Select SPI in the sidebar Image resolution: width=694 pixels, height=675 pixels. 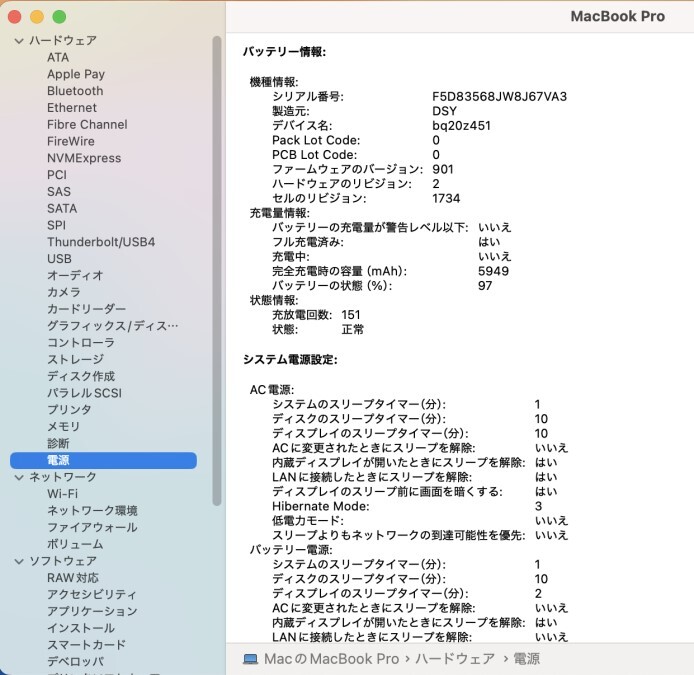pyautogui.click(x=56, y=226)
